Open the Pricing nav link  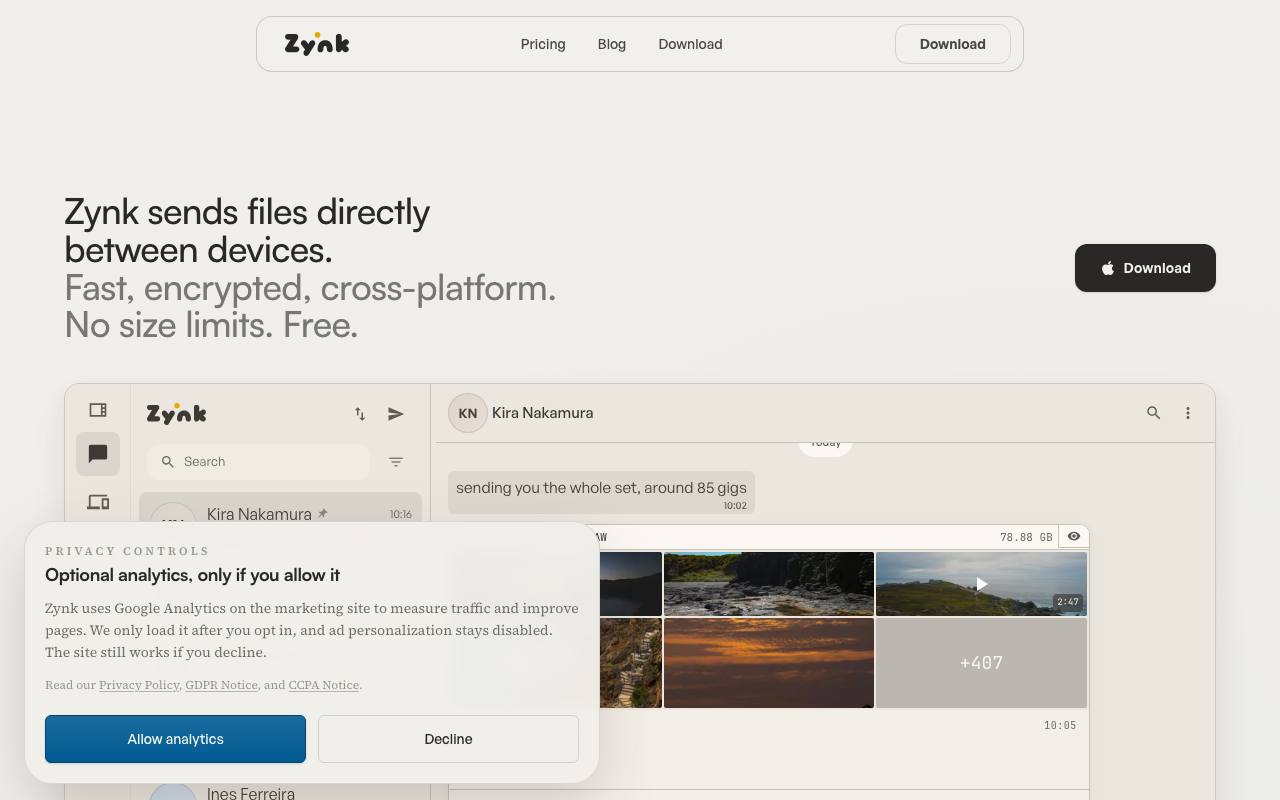[x=543, y=44]
